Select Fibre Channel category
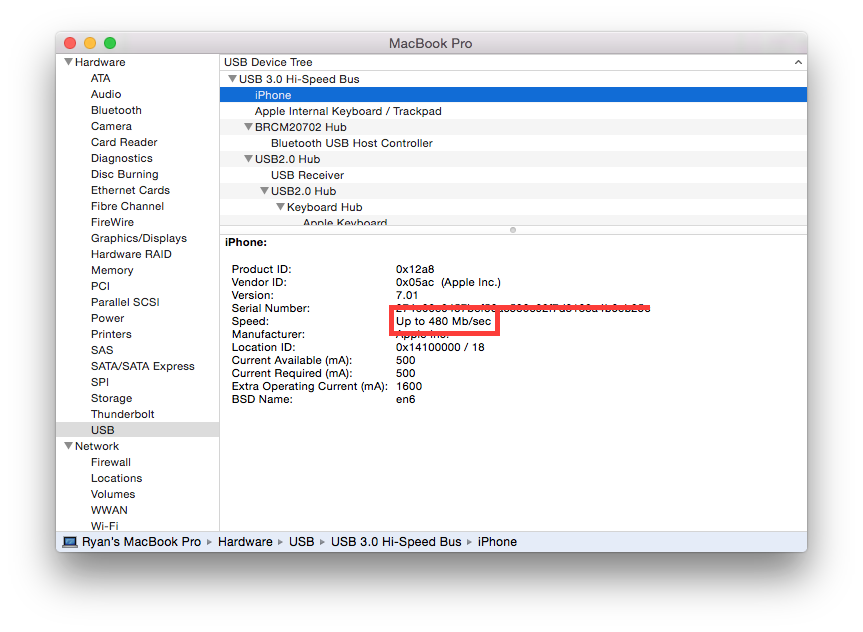This screenshot has width=863, height=632. [x=127, y=206]
